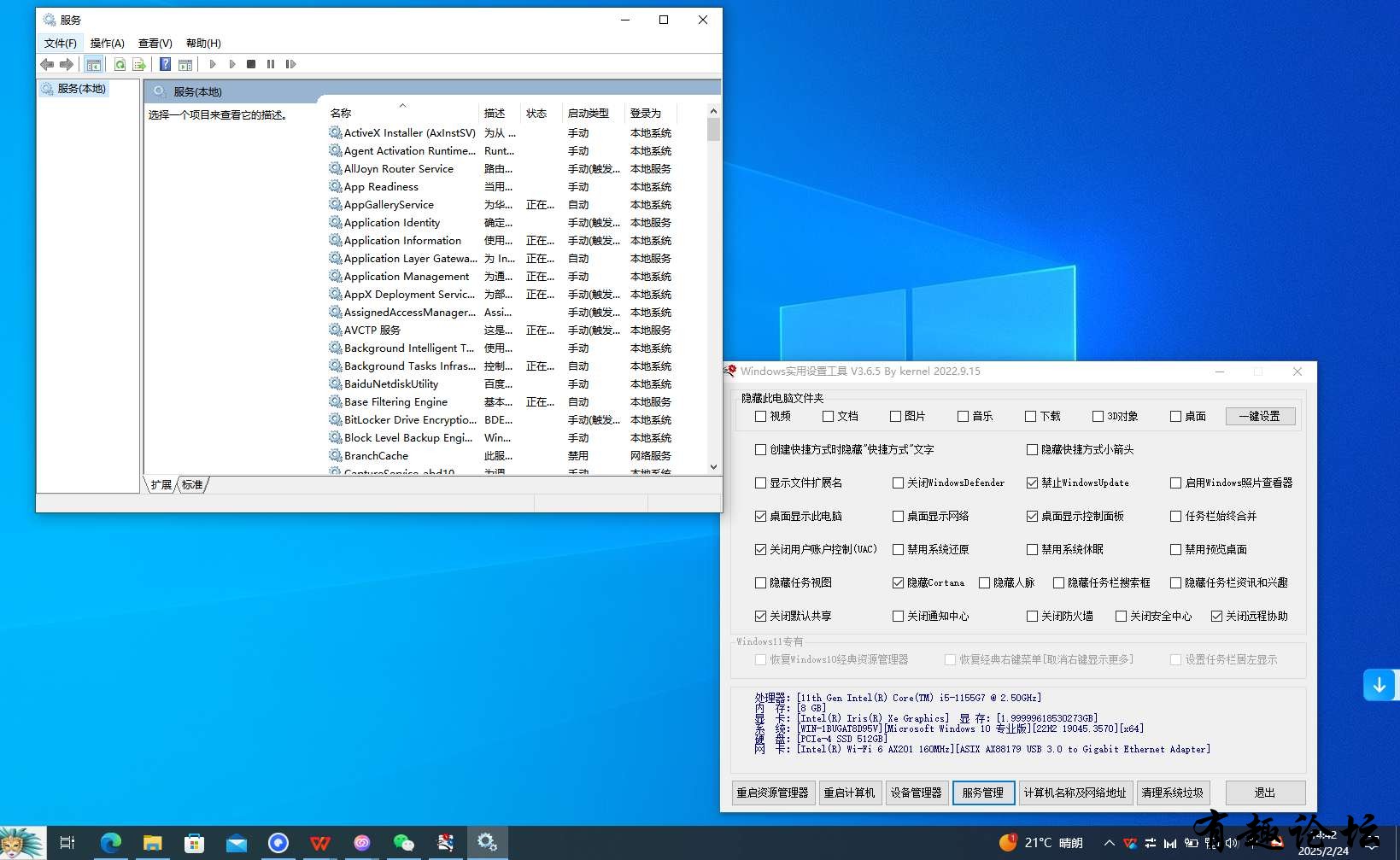
Task: Check 关闭WindowsDefender option
Action: click(898, 483)
